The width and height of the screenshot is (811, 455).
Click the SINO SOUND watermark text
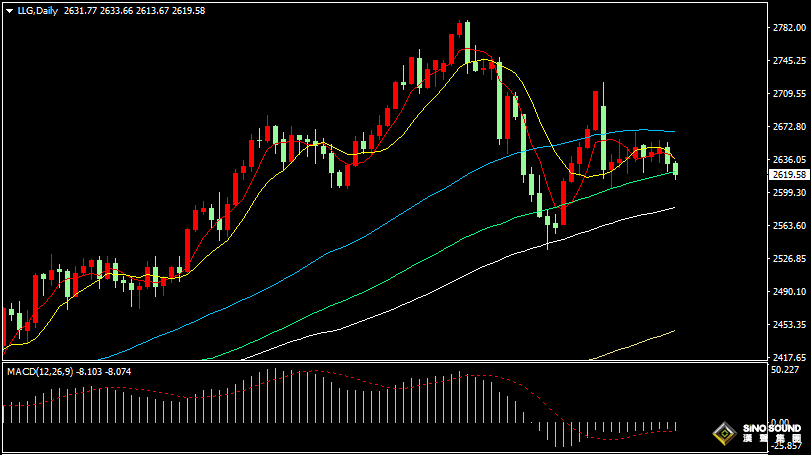click(771, 428)
